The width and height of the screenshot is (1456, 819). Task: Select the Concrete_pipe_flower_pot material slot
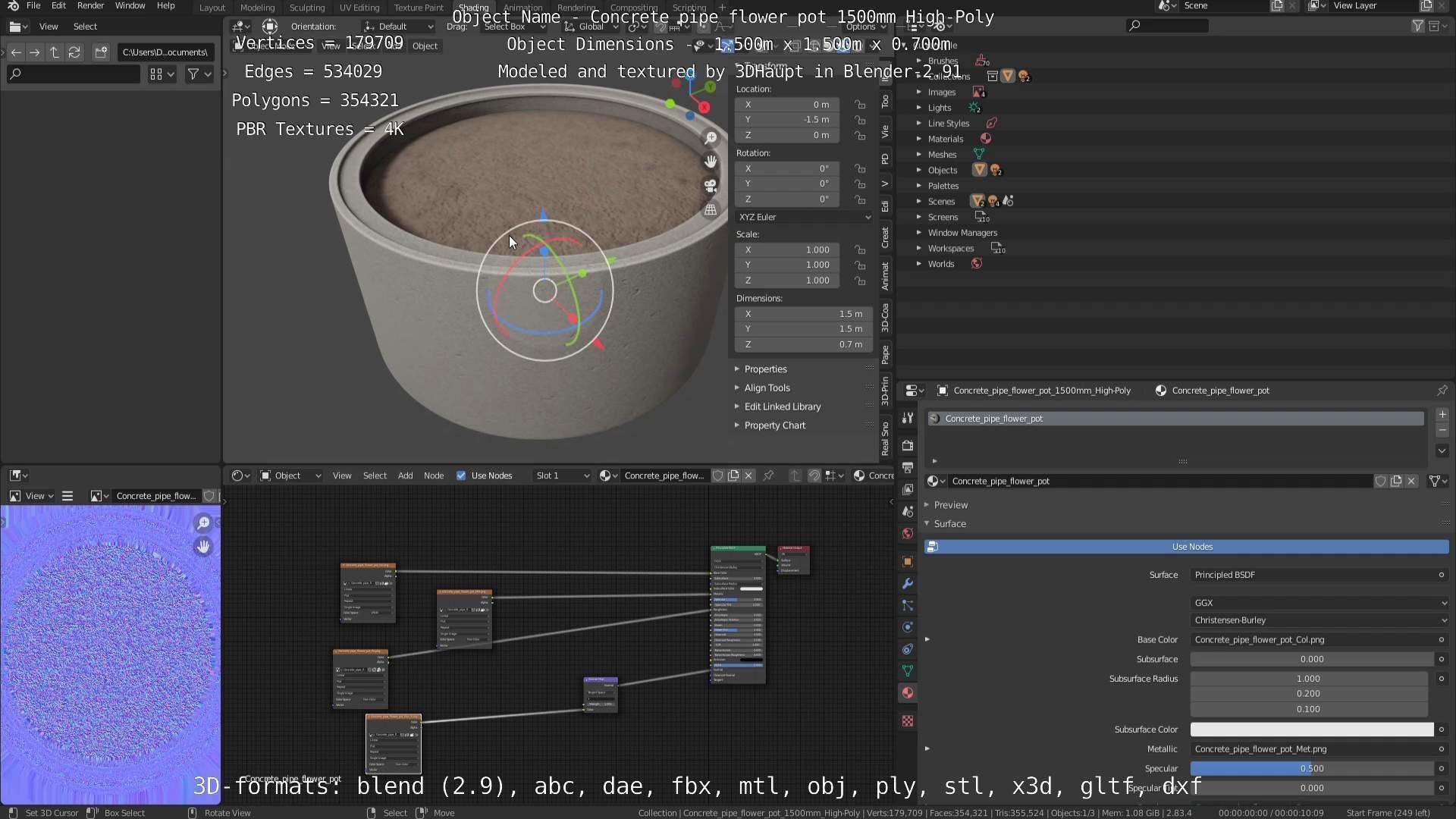pyautogui.click(x=1175, y=419)
